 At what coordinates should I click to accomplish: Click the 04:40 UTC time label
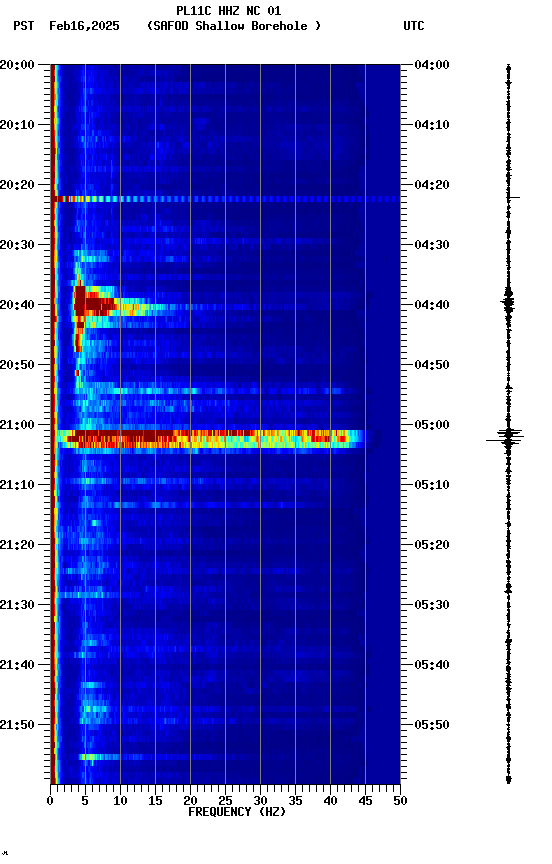(x=432, y=305)
